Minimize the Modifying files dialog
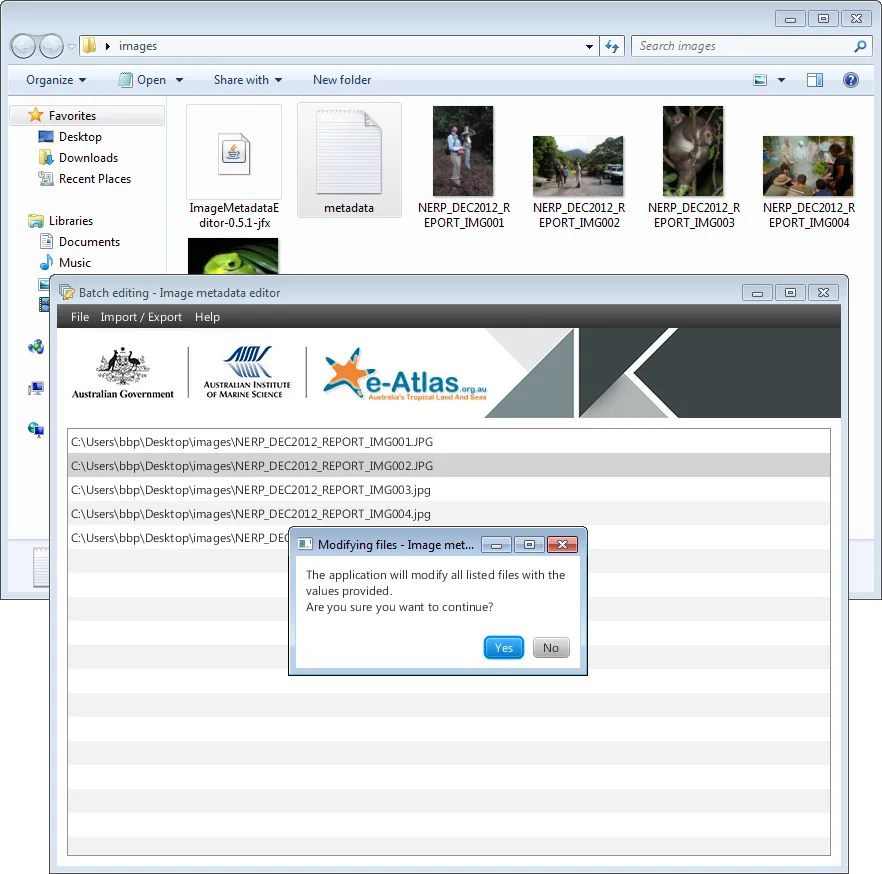The image size is (882, 874). coord(496,544)
